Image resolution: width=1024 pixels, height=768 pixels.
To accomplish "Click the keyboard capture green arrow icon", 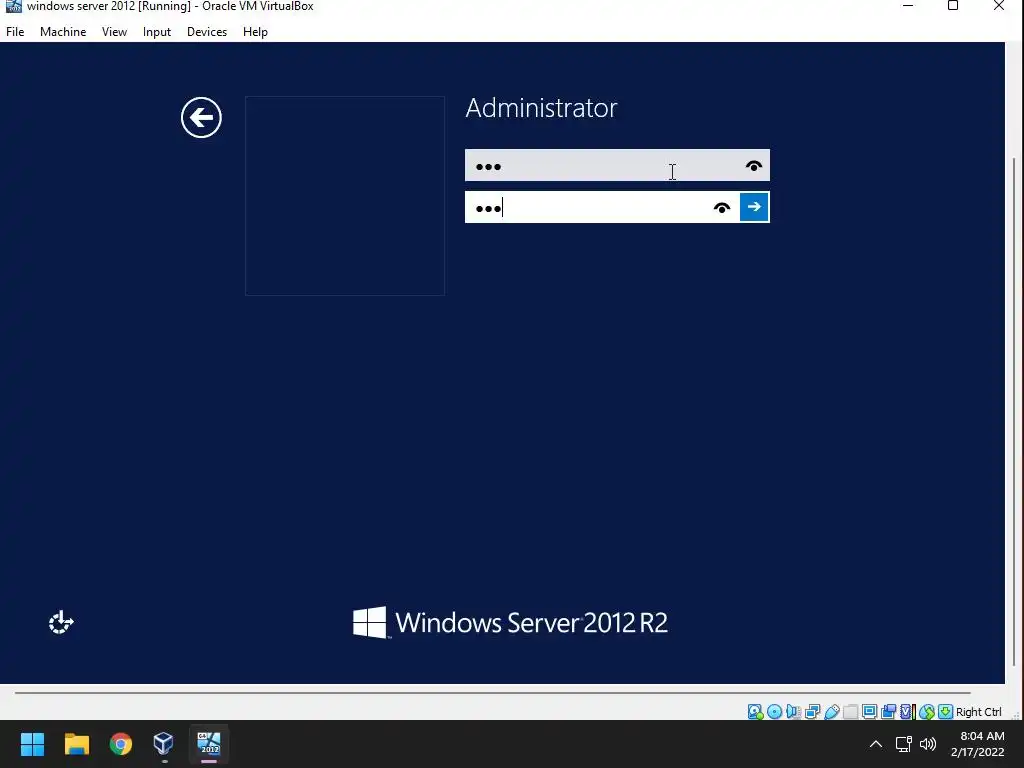I will coord(946,711).
